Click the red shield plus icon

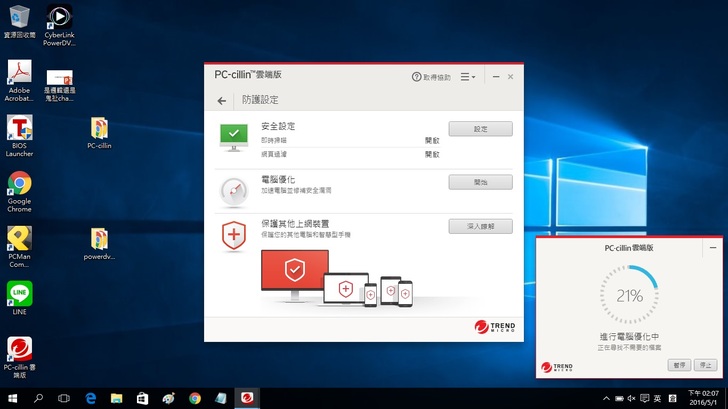point(234,236)
